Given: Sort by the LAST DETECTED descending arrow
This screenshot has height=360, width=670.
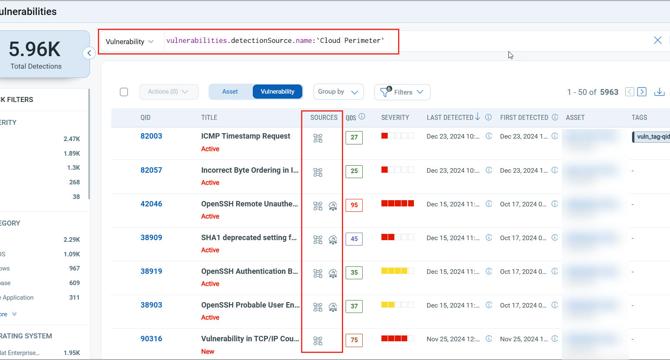Looking at the screenshot, I should (478, 117).
